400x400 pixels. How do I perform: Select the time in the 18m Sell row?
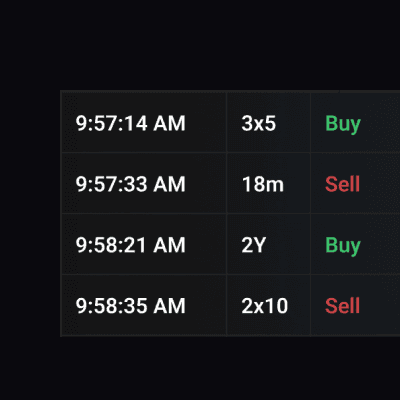[x=144, y=183]
